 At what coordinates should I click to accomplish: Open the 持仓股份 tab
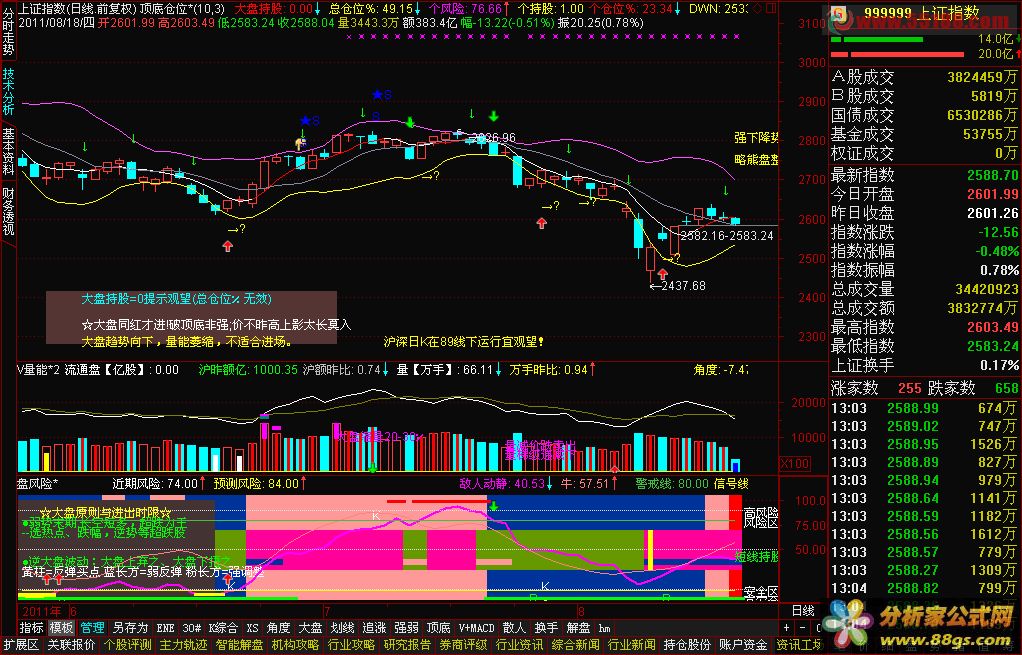(688, 645)
